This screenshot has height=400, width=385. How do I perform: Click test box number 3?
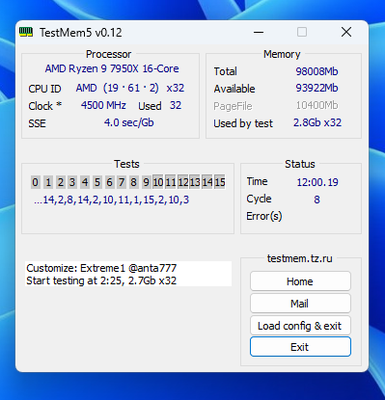pyautogui.click(x=72, y=182)
